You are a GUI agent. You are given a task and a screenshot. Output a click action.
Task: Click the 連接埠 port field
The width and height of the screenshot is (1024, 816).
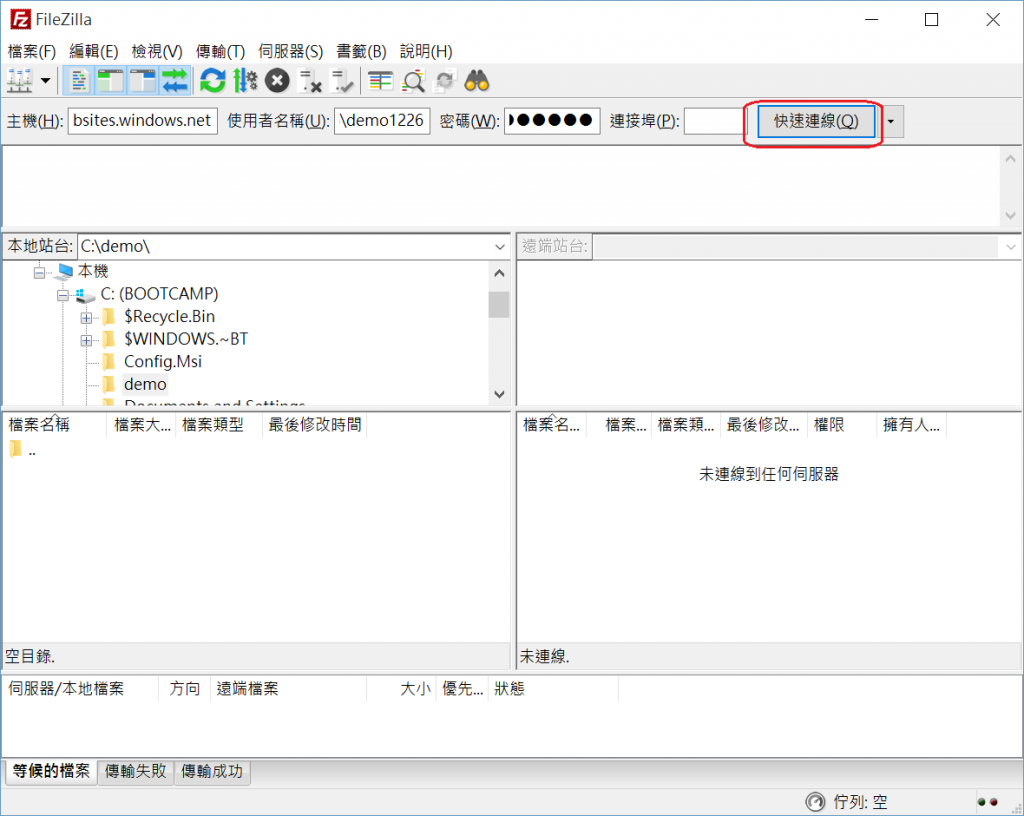(714, 121)
